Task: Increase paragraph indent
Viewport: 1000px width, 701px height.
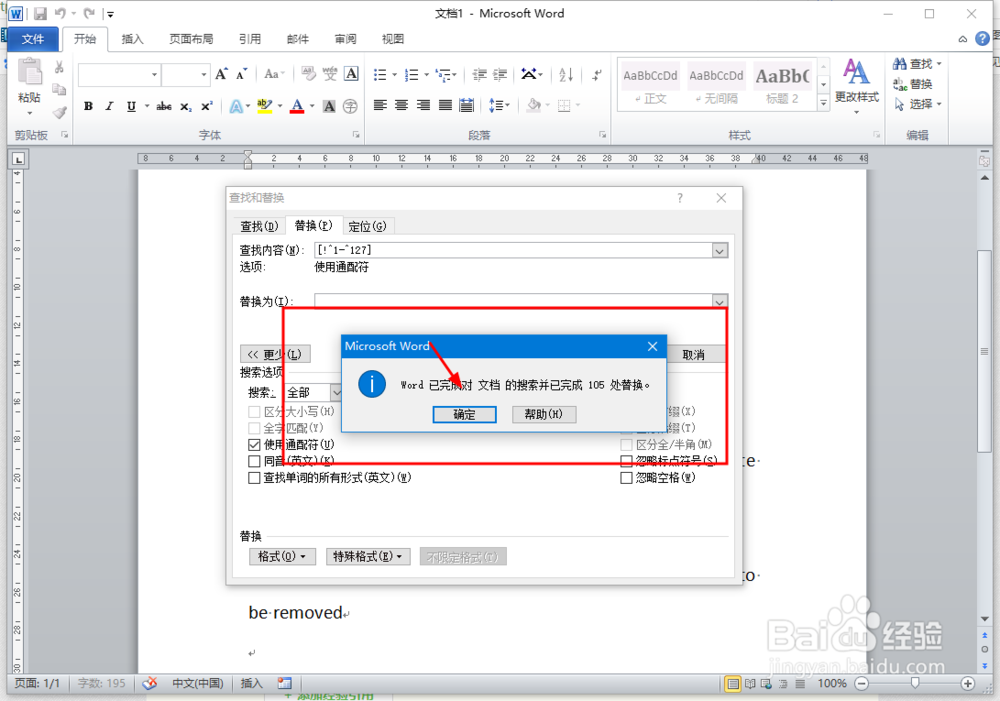Action: (500, 75)
